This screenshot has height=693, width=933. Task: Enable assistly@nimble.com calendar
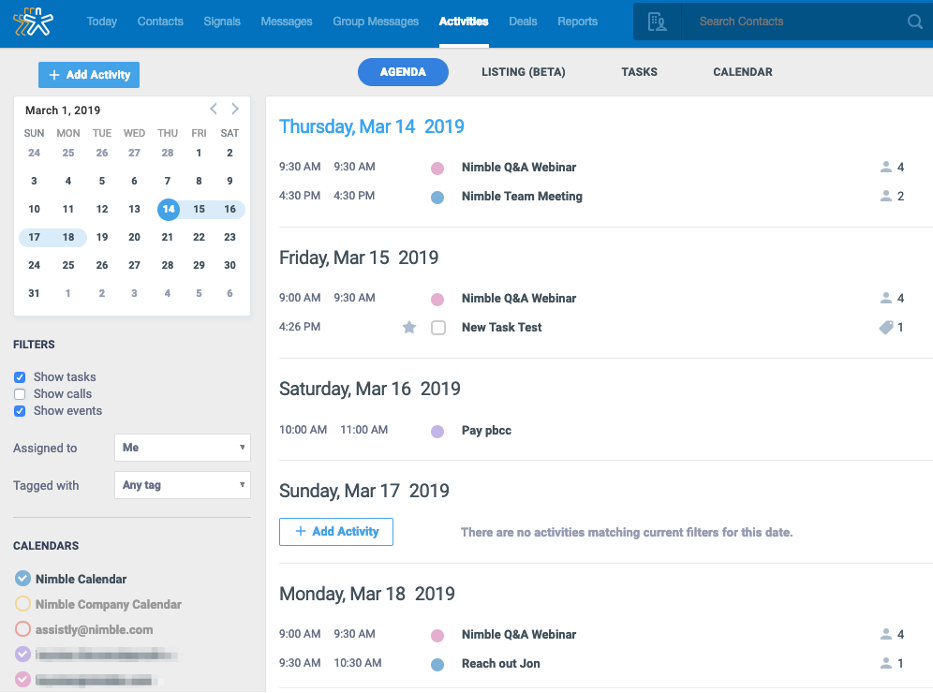23,629
